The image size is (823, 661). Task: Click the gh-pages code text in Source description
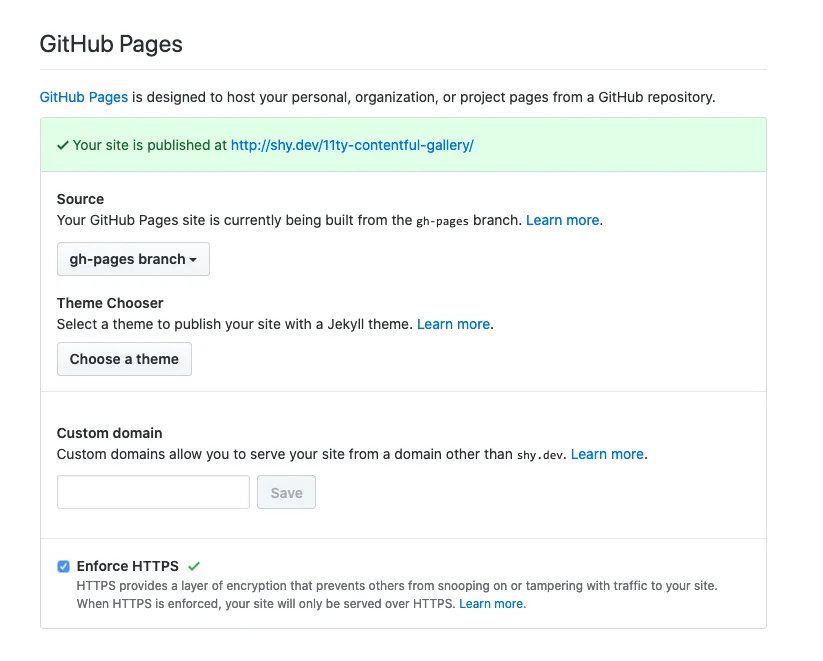coord(442,222)
